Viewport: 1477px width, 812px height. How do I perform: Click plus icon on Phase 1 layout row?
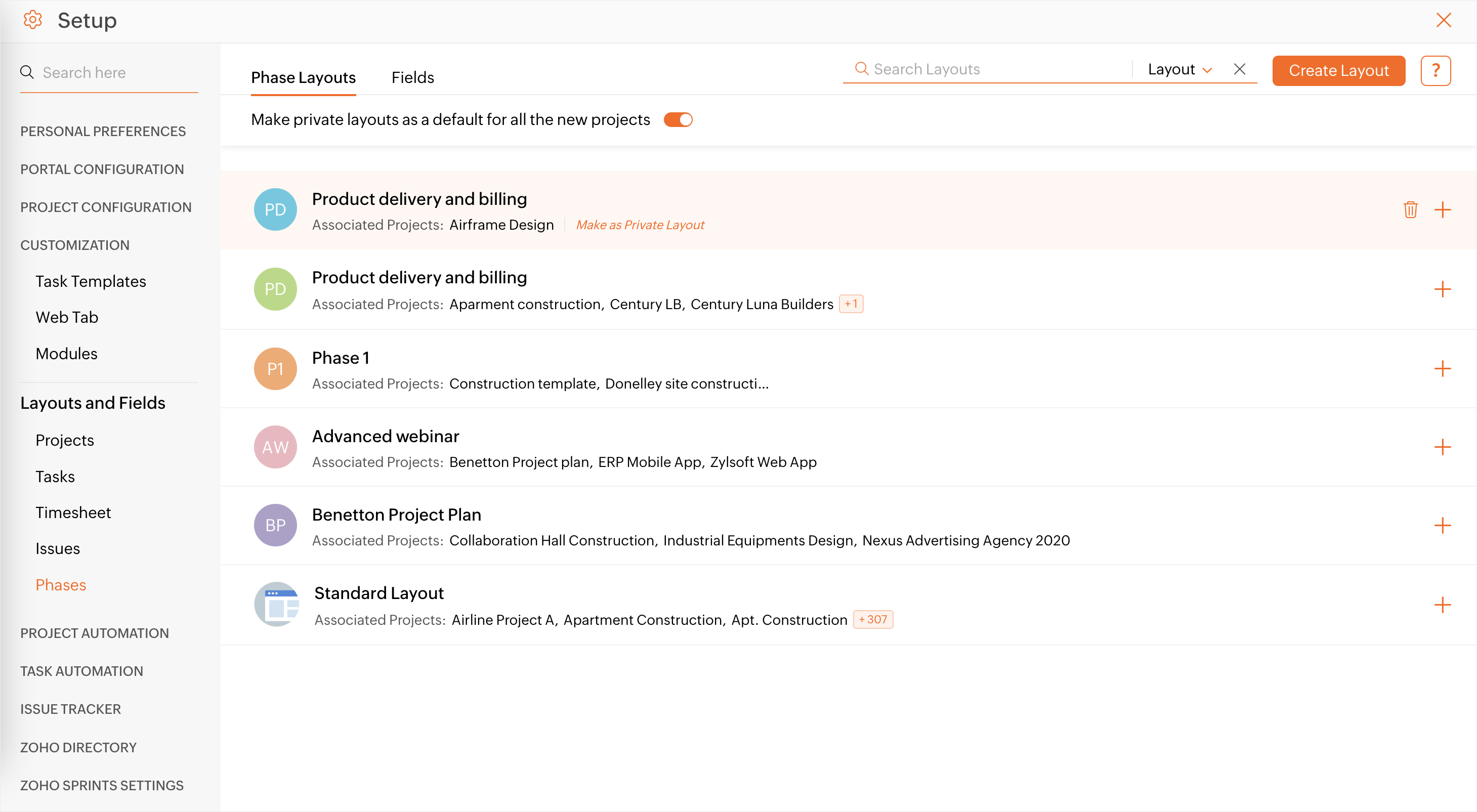pos(1442,369)
